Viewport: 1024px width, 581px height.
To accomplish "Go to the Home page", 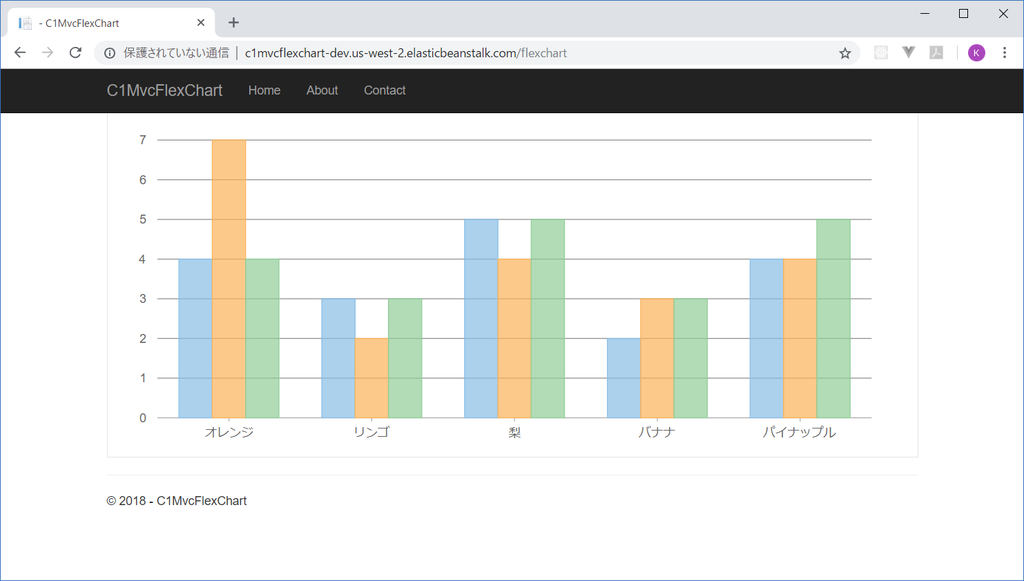I will [264, 90].
